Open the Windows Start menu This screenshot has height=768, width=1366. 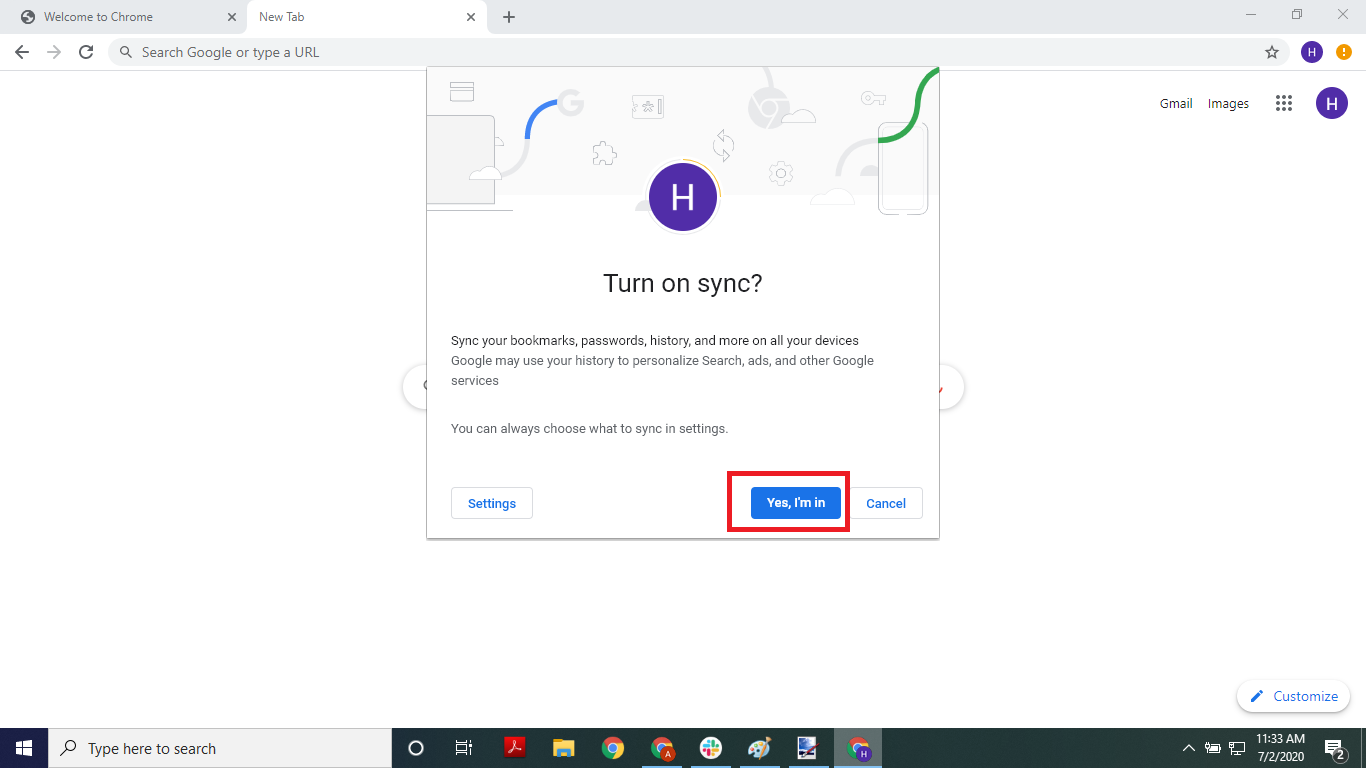click(x=24, y=748)
